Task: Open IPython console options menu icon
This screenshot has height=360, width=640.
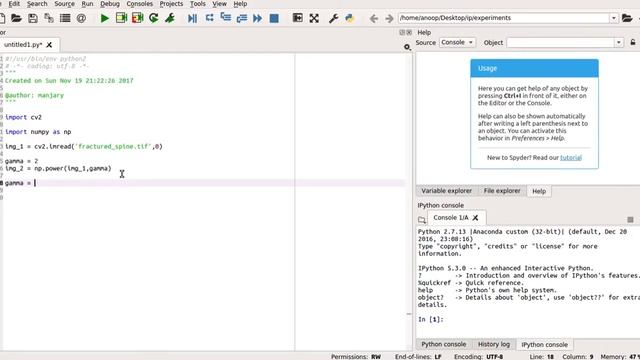Action: [x=630, y=220]
